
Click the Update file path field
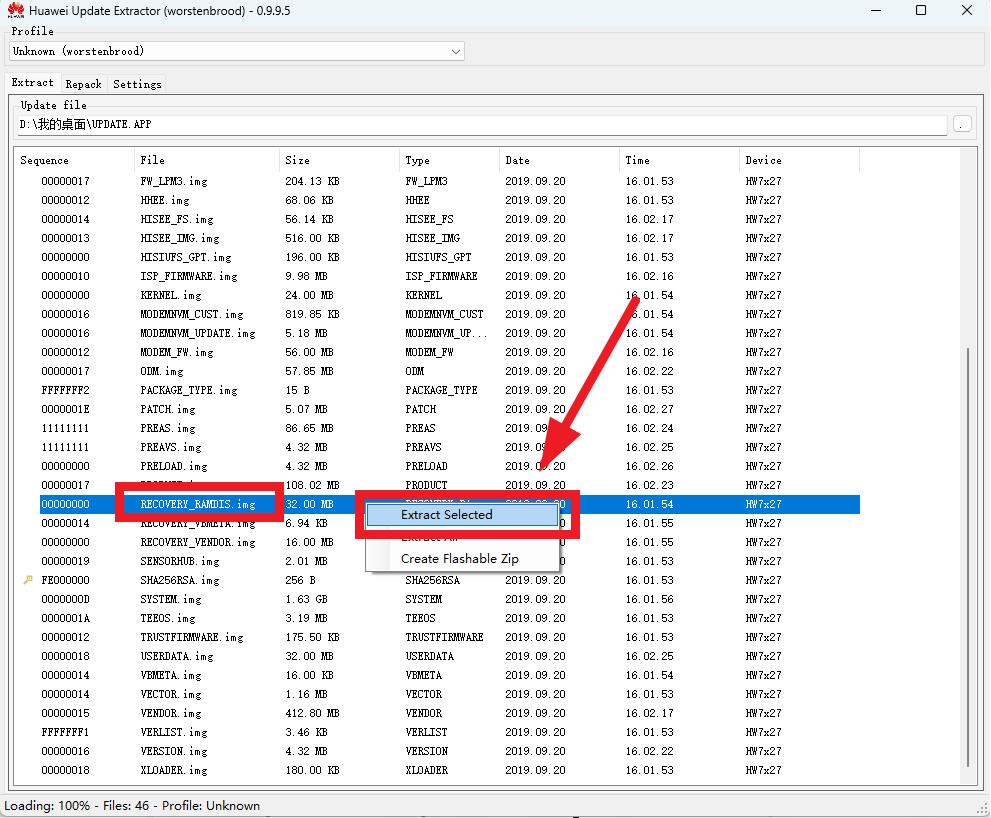coord(482,125)
